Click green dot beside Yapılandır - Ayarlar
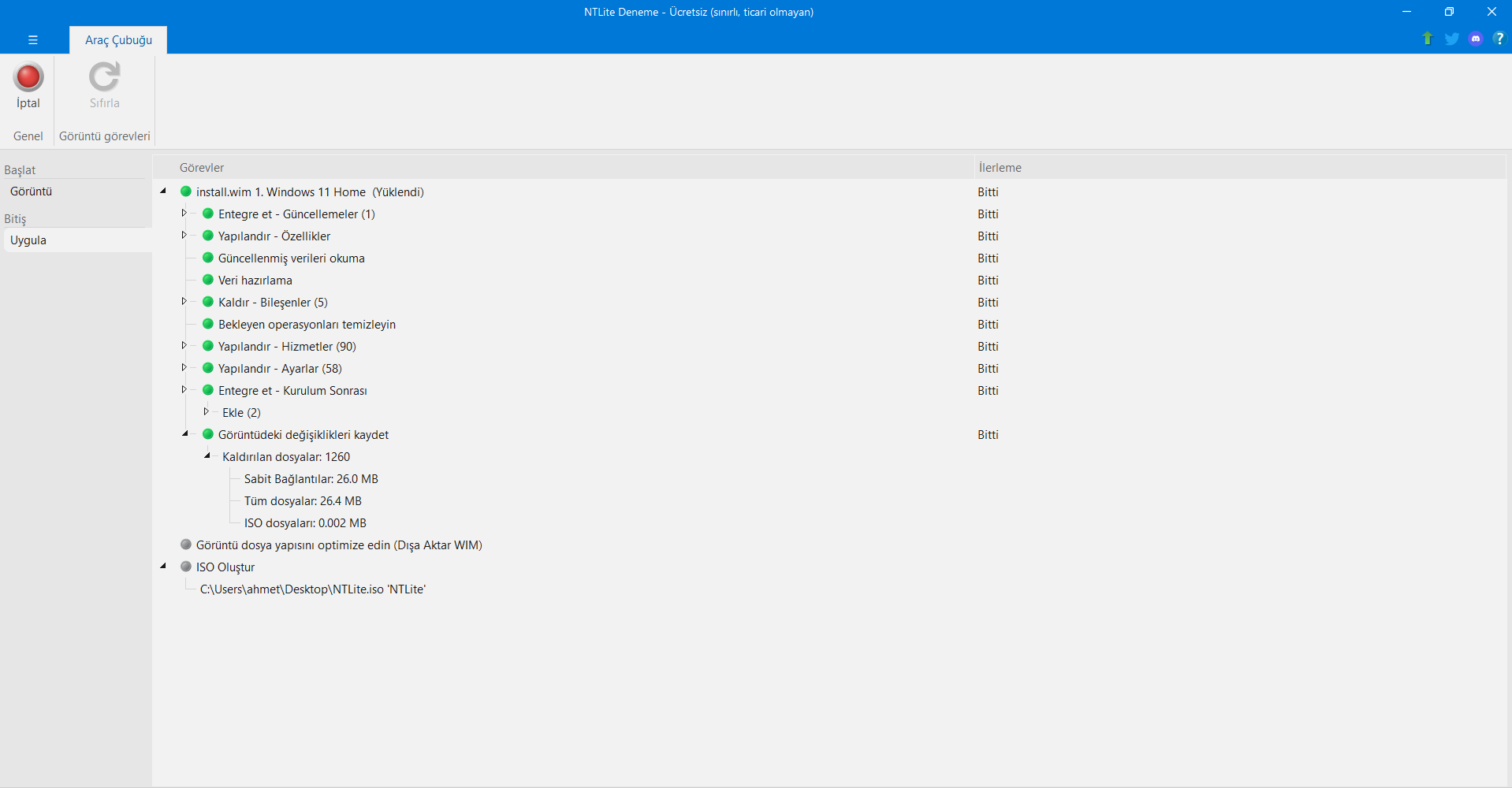 [208, 368]
